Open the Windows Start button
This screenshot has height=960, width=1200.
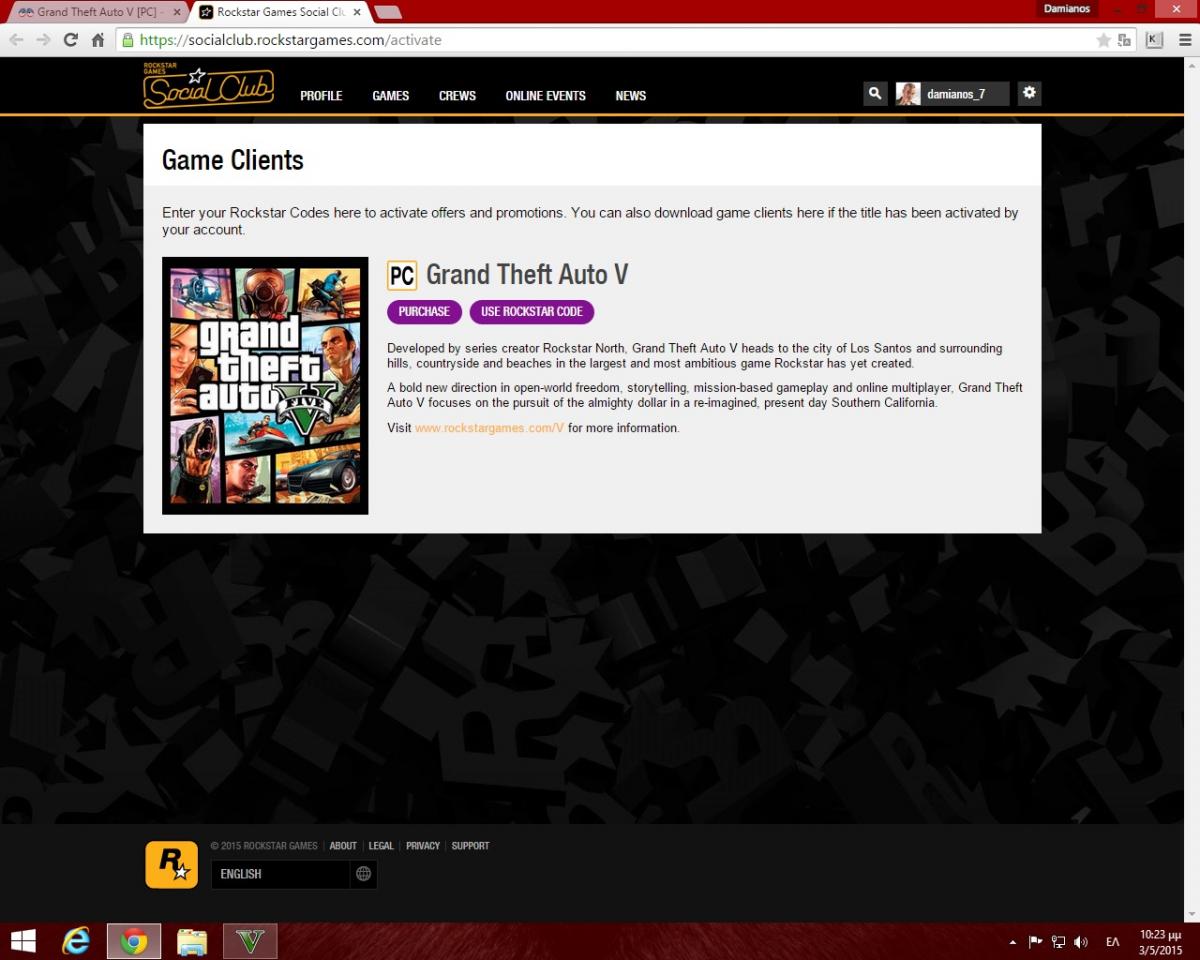pos(23,941)
